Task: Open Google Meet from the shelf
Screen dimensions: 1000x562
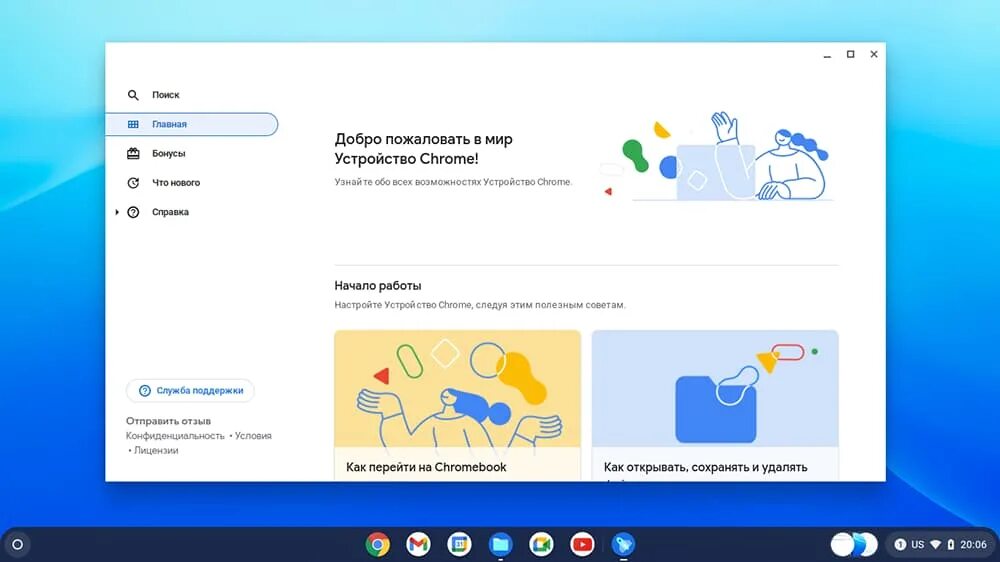Action: point(541,544)
